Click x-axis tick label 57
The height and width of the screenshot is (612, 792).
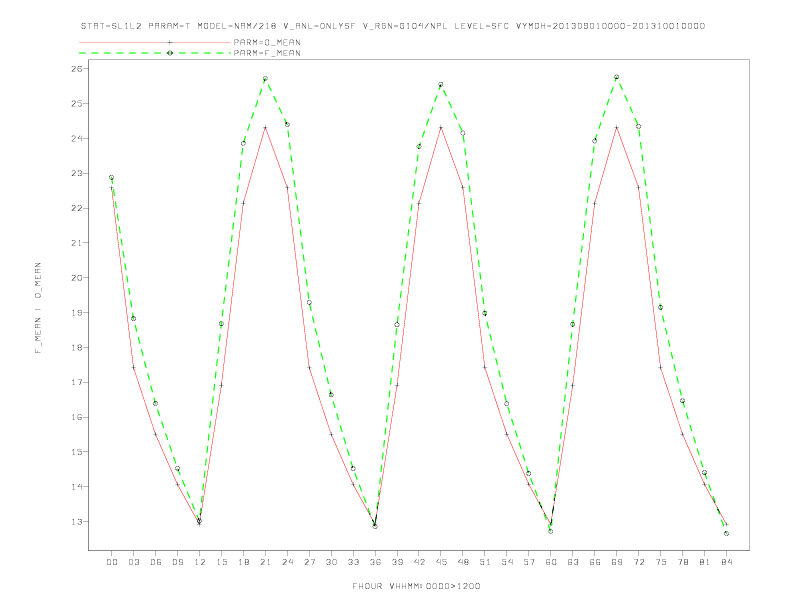pos(529,562)
